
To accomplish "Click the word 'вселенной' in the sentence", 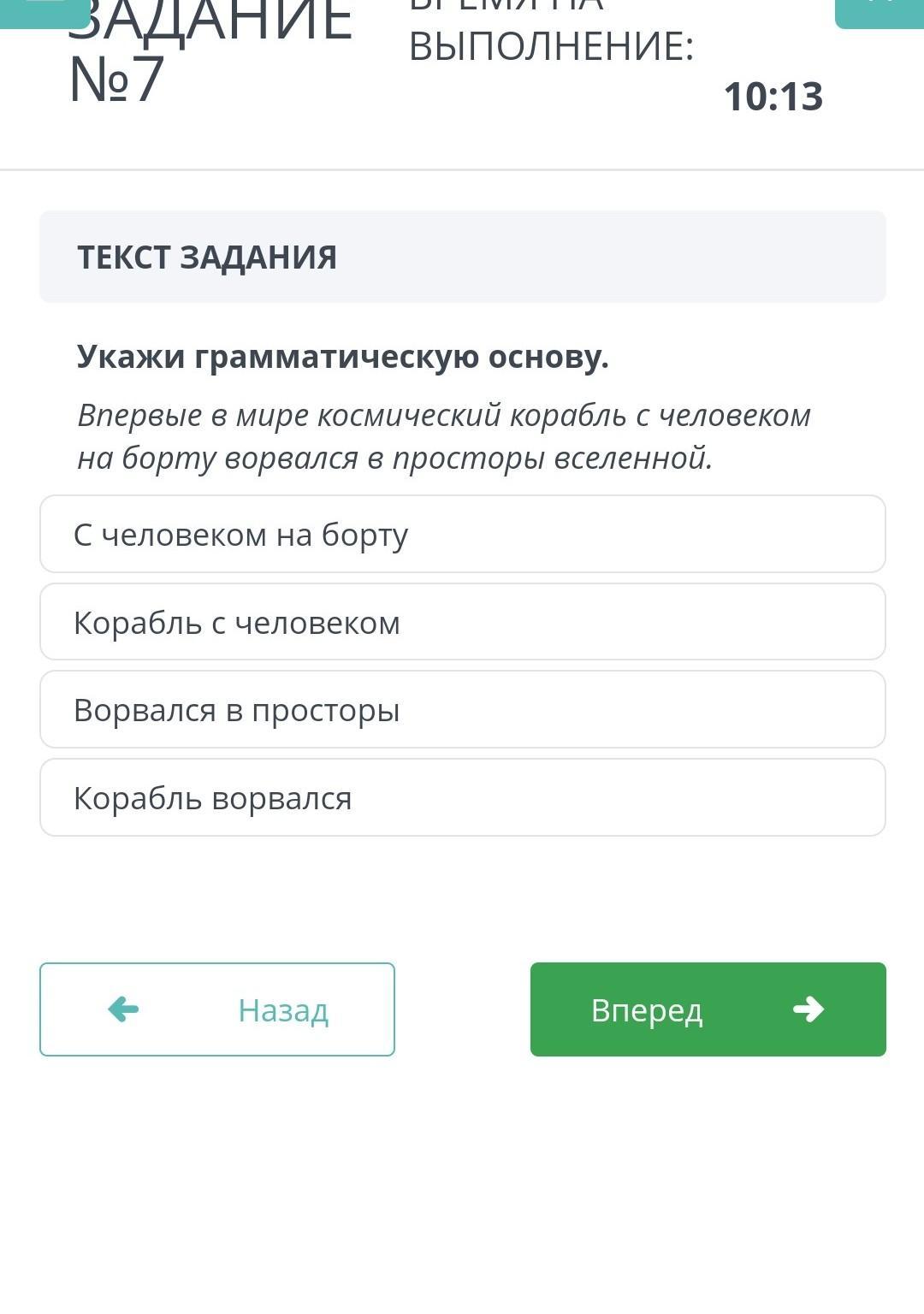I will (x=633, y=458).
